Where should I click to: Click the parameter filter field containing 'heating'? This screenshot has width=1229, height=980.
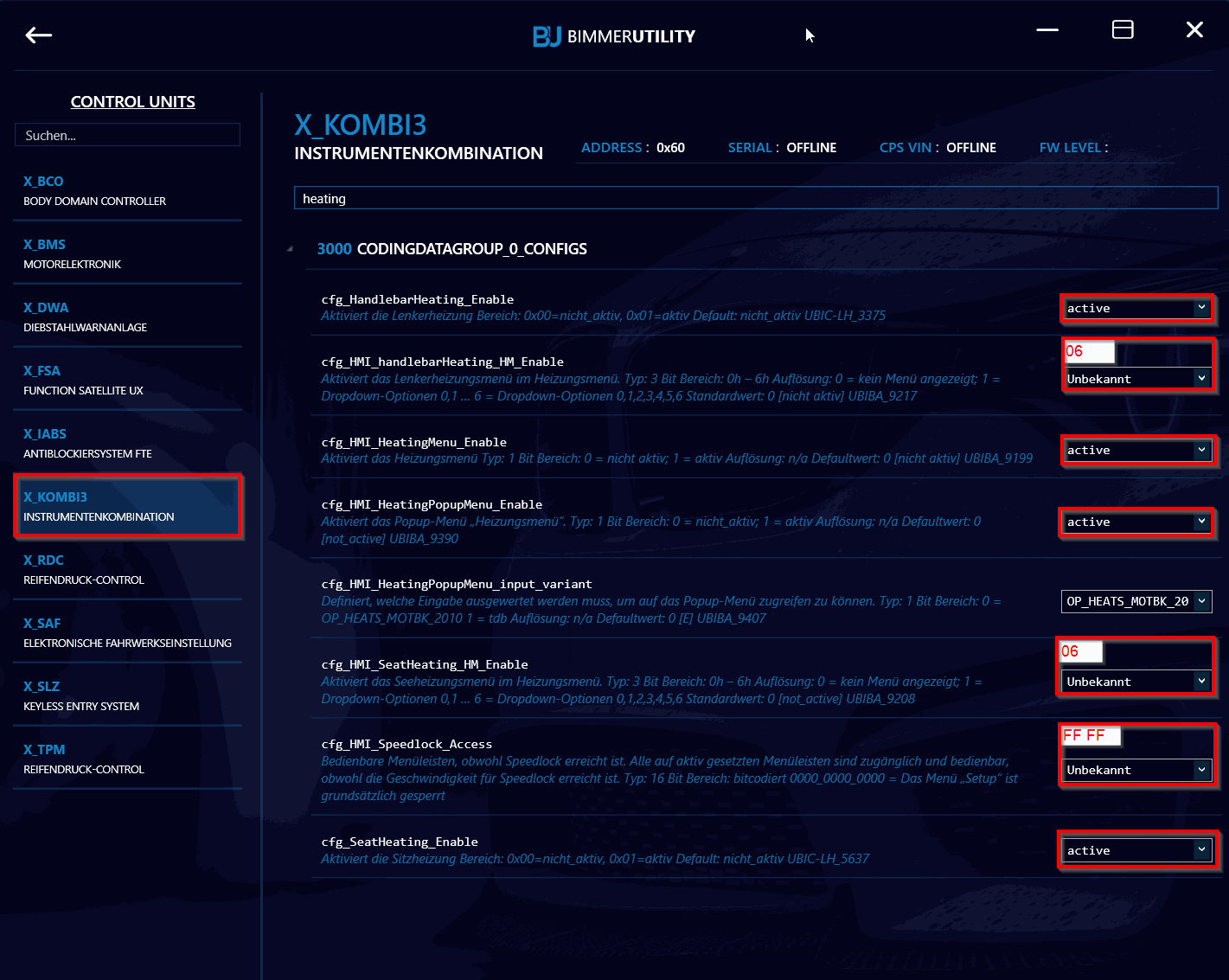(755, 198)
